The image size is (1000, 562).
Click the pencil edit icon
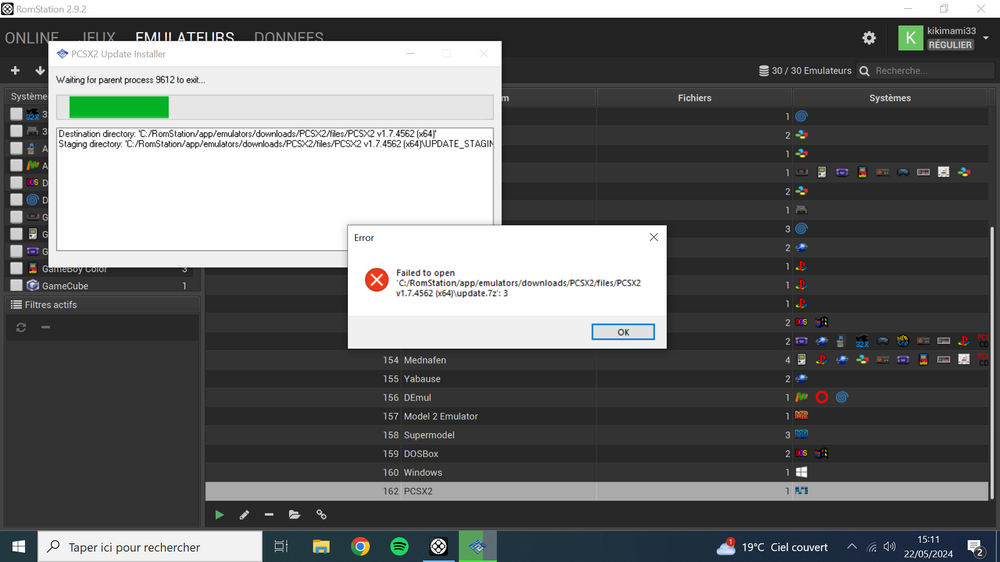point(244,515)
